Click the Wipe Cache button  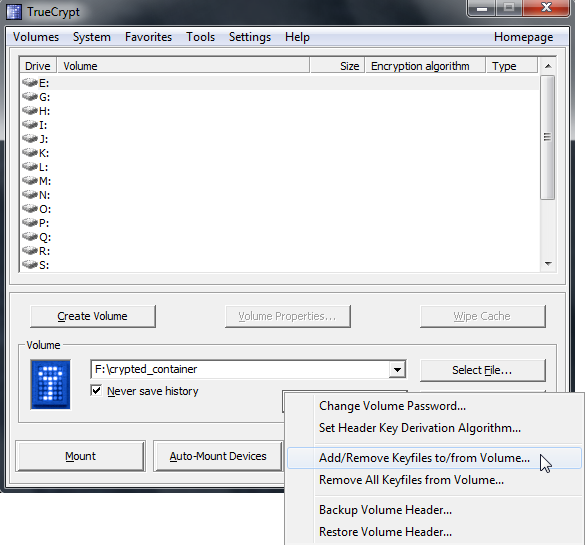pyautogui.click(x=482, y=316)
